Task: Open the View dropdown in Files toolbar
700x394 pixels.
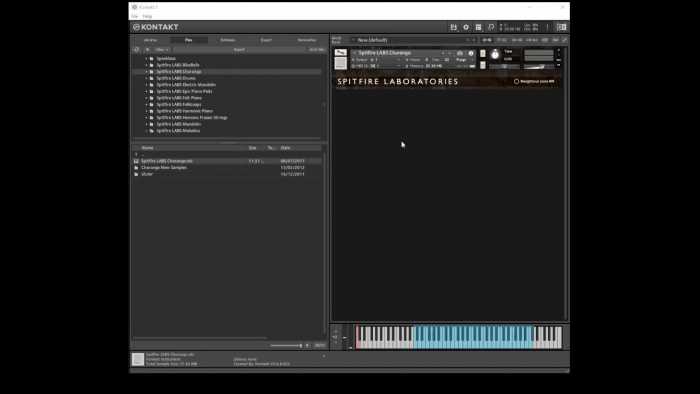Action: click(x=162, y=50)
